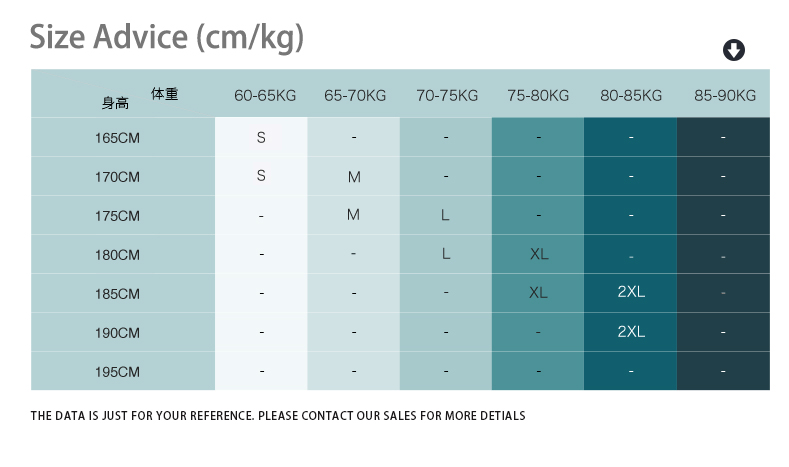Click the 165CM height row label
Viewport: 789px width, 467px height.
click(x=117, y=137)
